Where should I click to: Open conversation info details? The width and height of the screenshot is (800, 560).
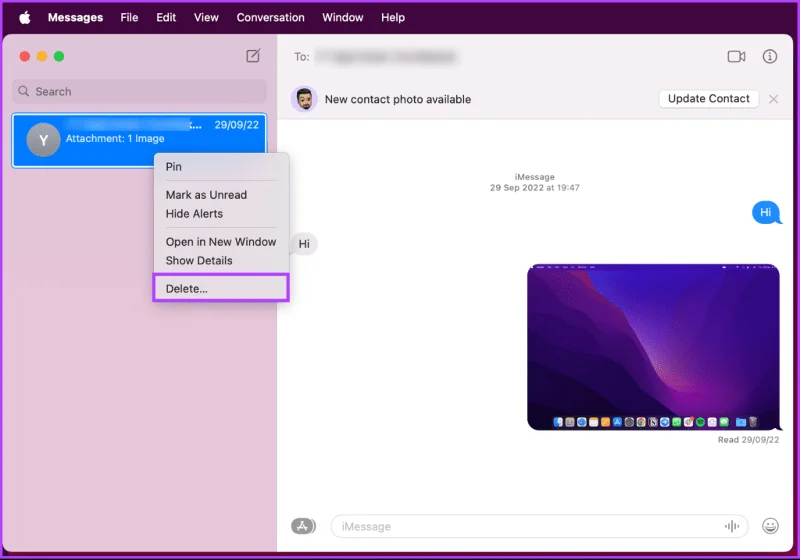click(x=769, y=56)
